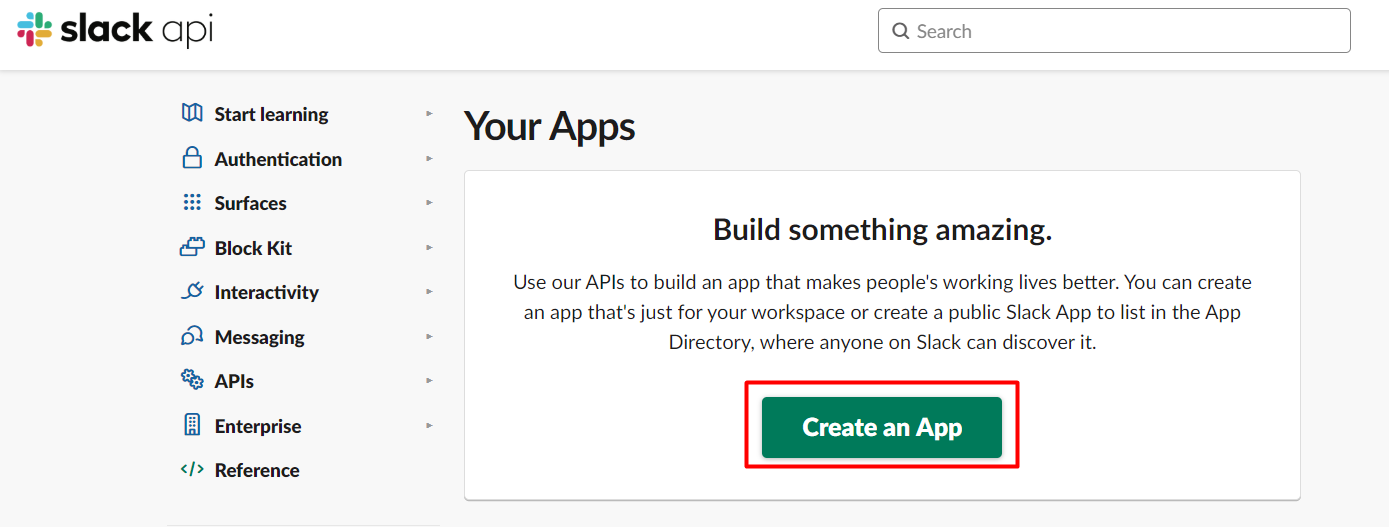
Task: Open the Block Kit menu item
Action: click(253, 248)
